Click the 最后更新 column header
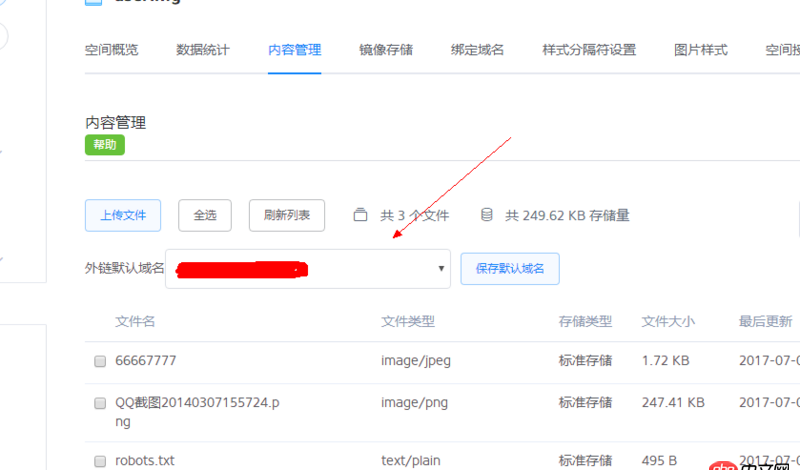This screenshot has width=800, height=470. click(765, 321)
